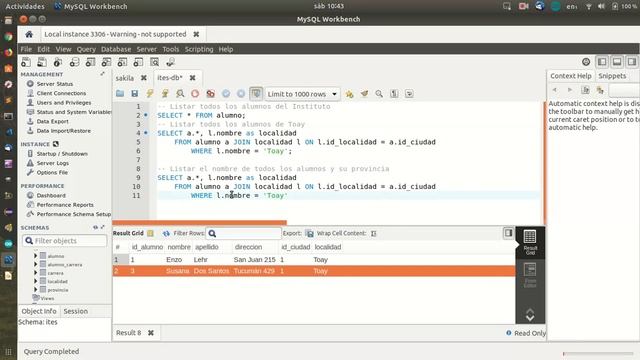Open the Dashboard under Performance
This screenshot has width=640, height=360.
[51, 196]
